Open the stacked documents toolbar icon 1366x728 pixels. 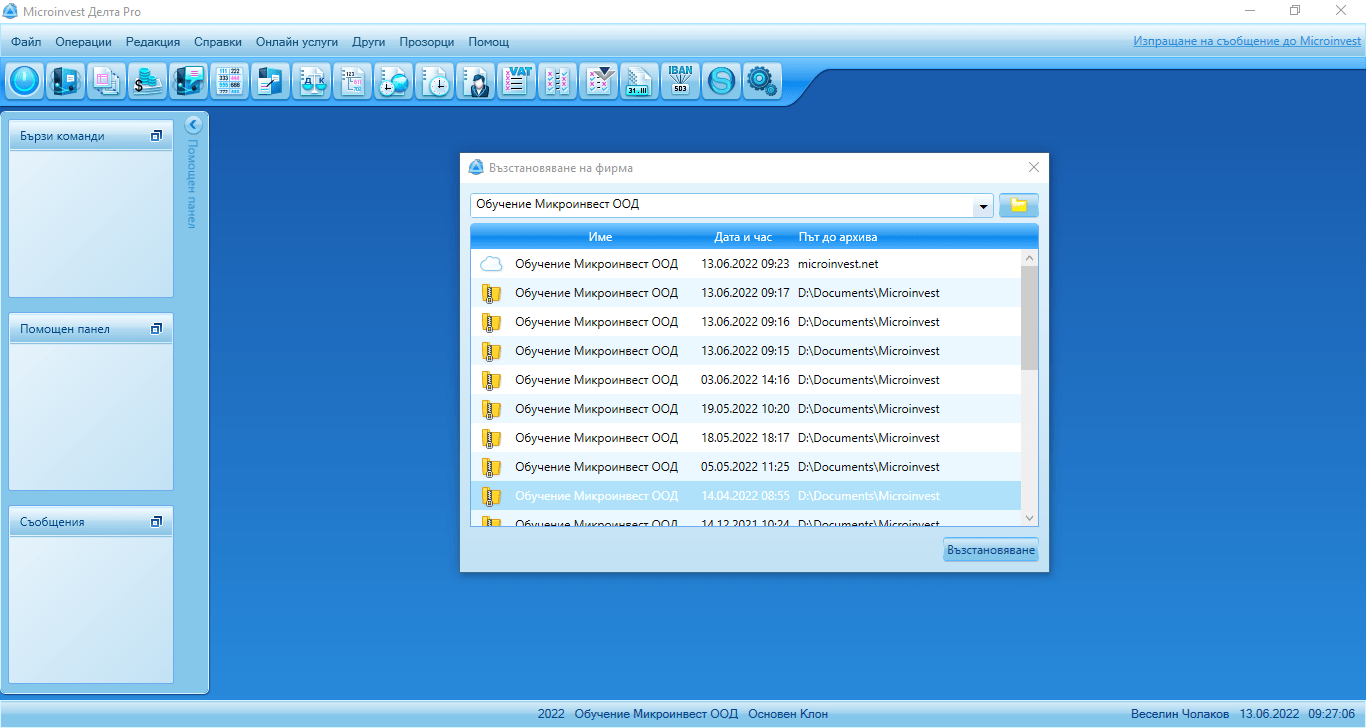106,80
